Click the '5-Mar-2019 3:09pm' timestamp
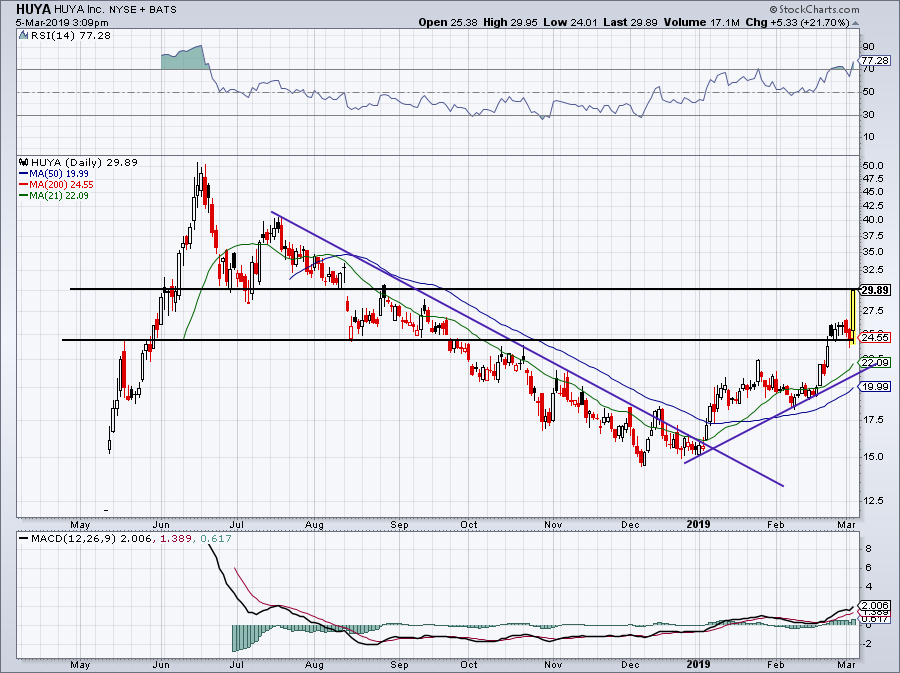The width and height of the screenshot is (900, 673). click(x=62, y=22)
